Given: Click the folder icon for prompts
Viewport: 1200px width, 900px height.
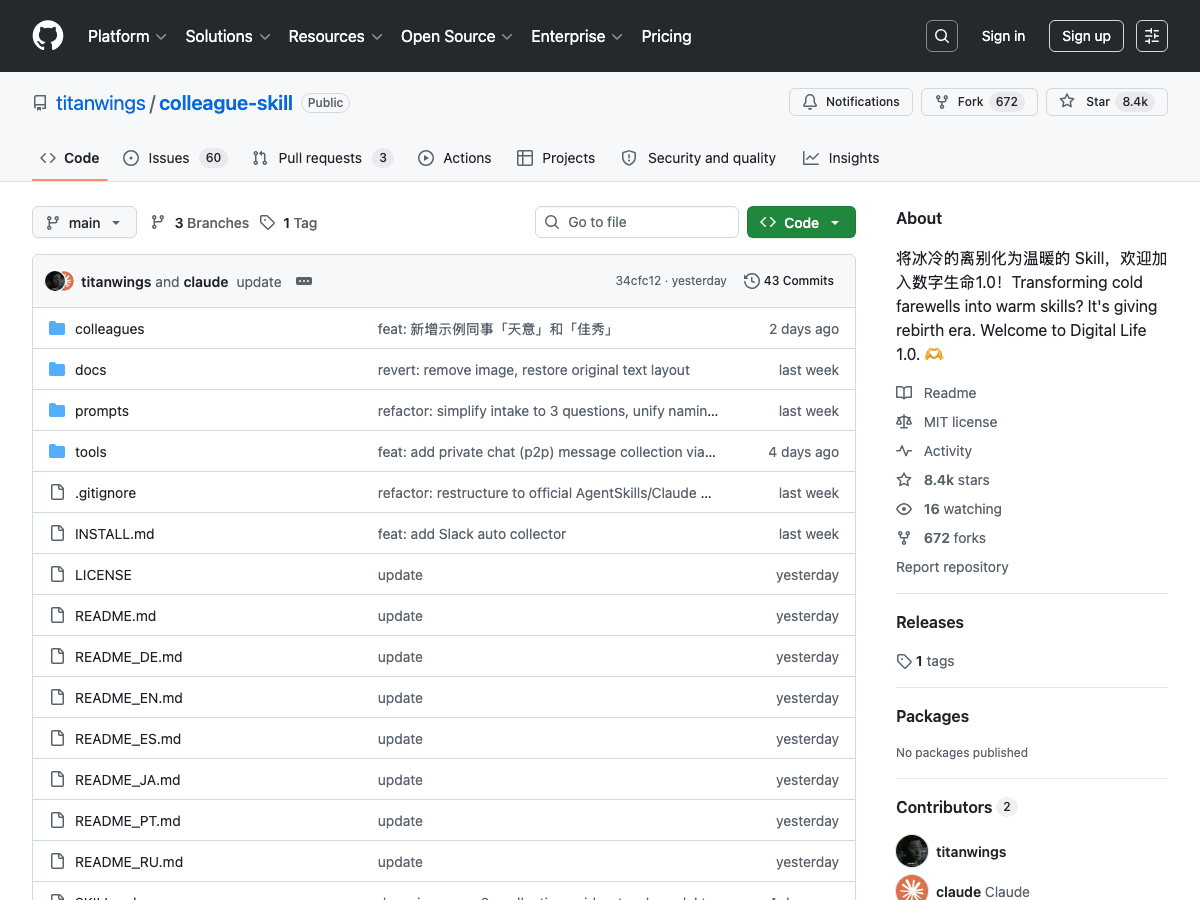Looking at the screenshot, I should tap(57, 411).
